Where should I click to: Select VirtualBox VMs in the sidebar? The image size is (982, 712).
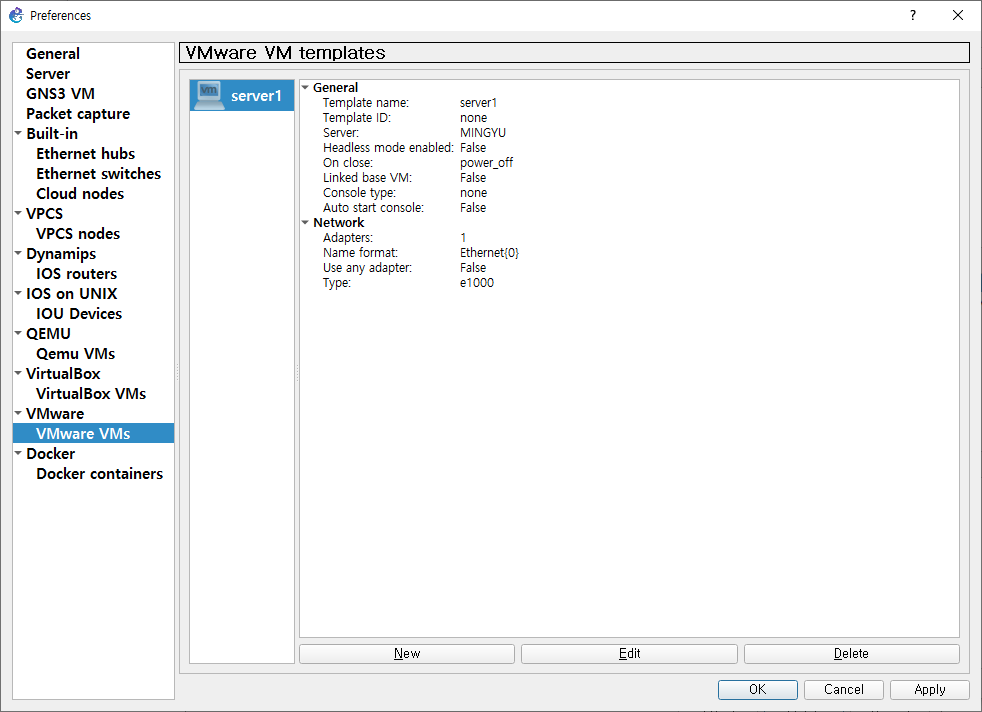91,394
